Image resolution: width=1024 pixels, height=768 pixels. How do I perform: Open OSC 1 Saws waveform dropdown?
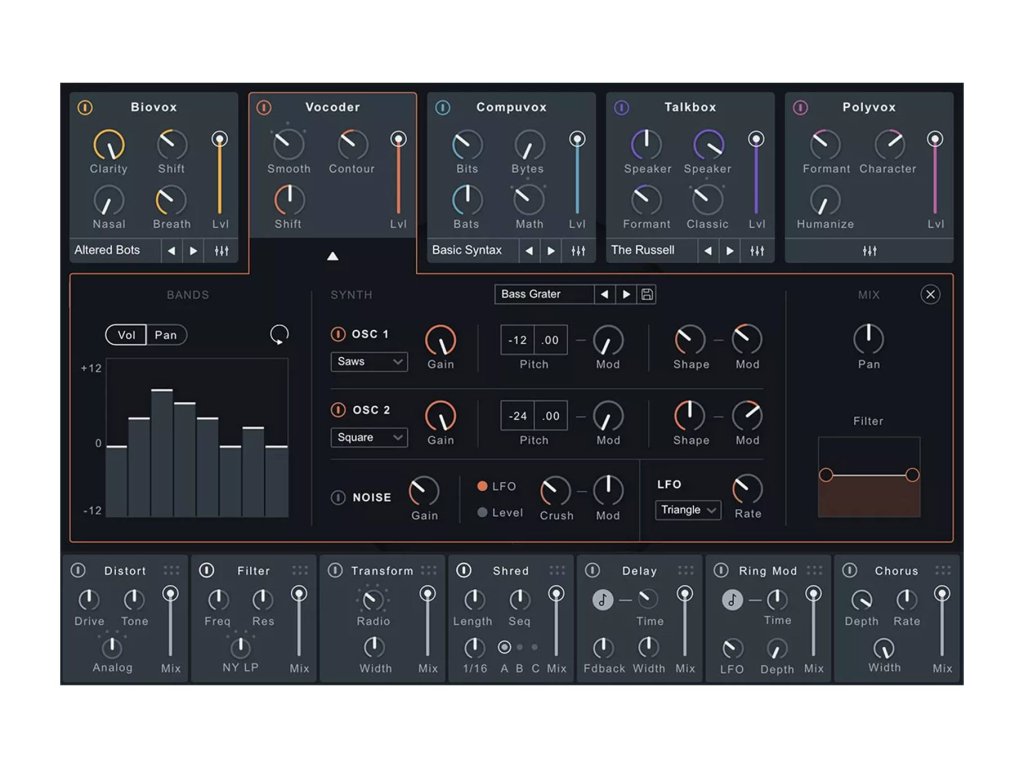pos(369,361)
